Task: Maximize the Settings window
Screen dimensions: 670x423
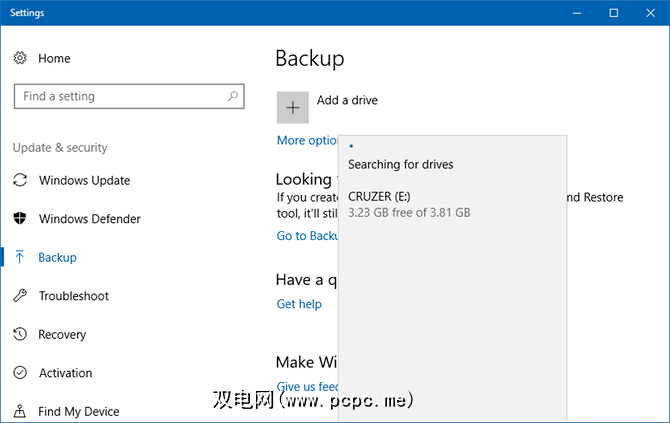Action: coord(613,13)
